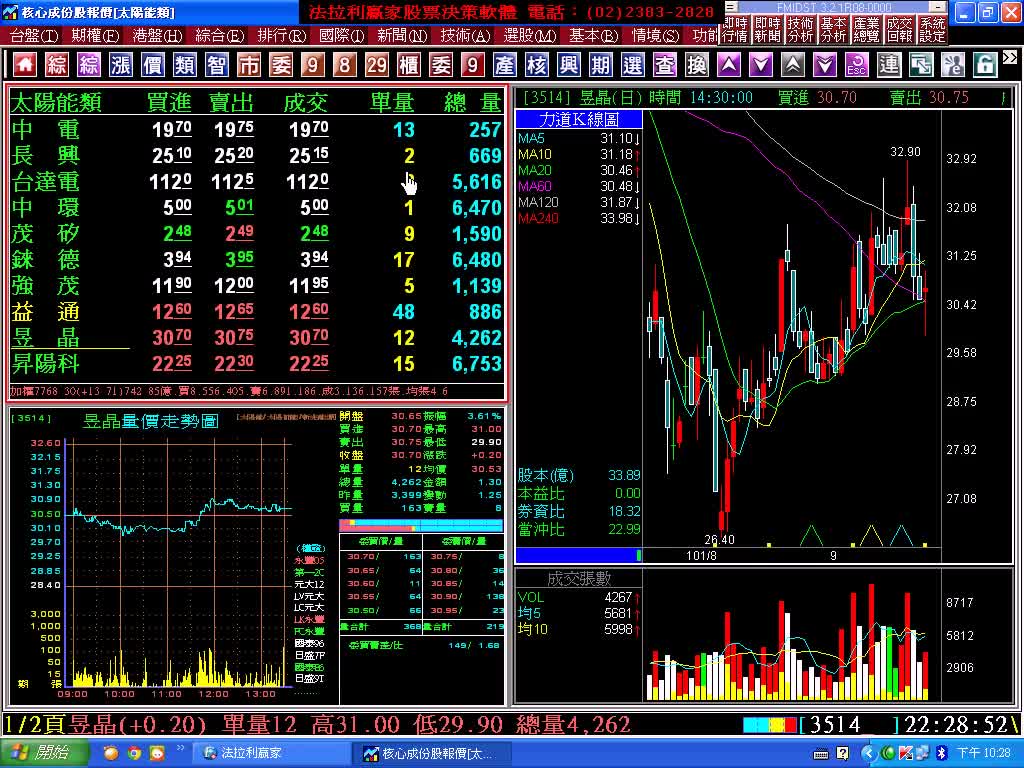Select the 長興 stock row
The height and width of the screenshot is (768, 1024).
(257, 155)
